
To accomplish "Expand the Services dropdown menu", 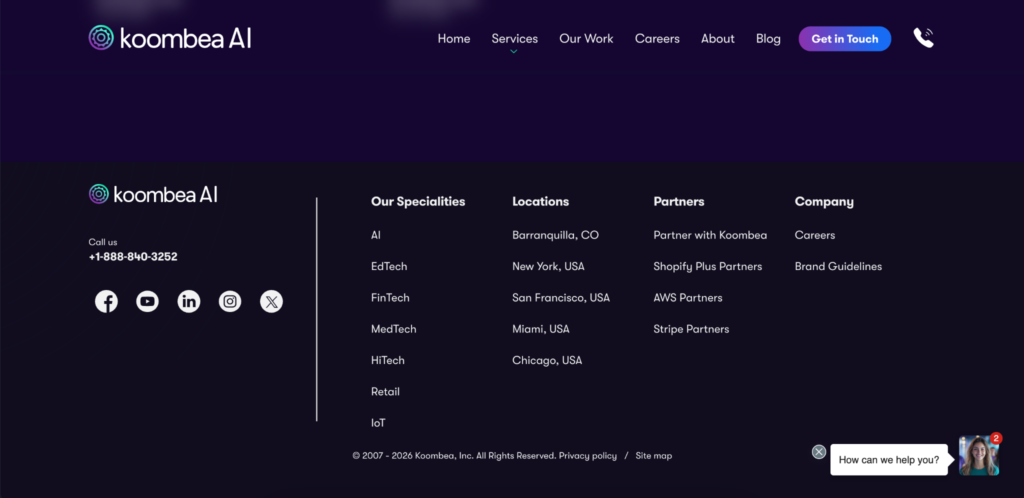I will 514,39.
